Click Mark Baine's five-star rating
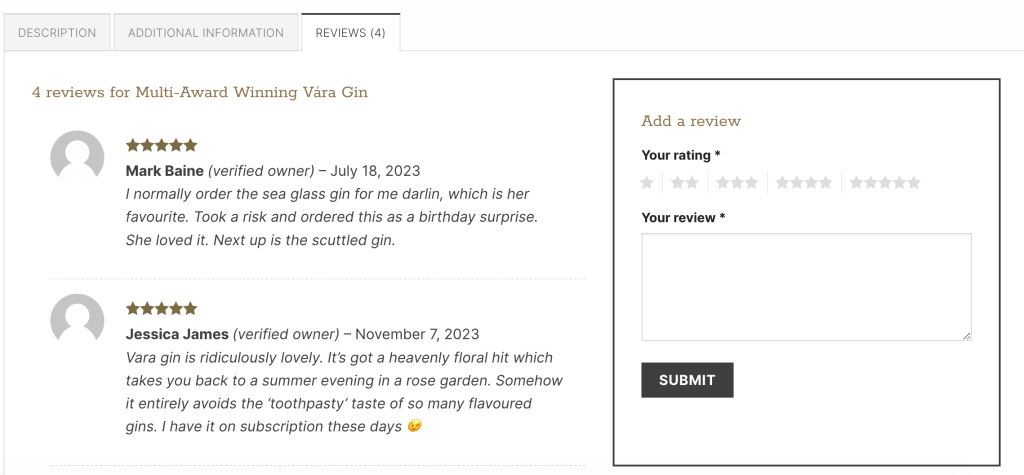Viewport: 1024px width, 475px height. 161,145
